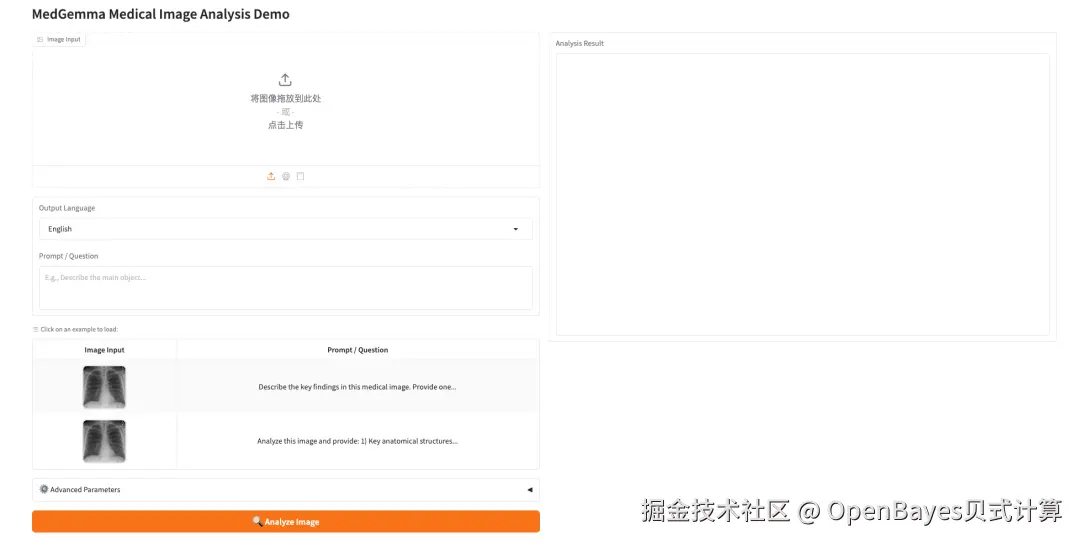This screenshot has width=1080, height=543.
Task: Select the webcam source icon
Action: [286, 176]
